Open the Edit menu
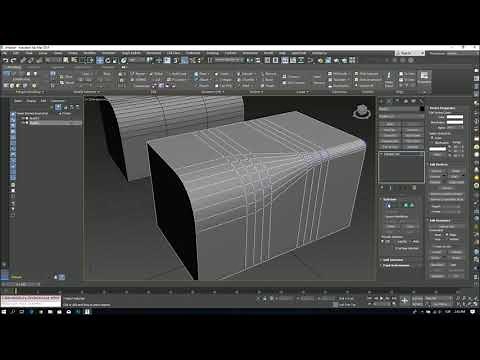The width and height of the screenshot is (480, 360). pyautogui.click(x=16, y=53)
